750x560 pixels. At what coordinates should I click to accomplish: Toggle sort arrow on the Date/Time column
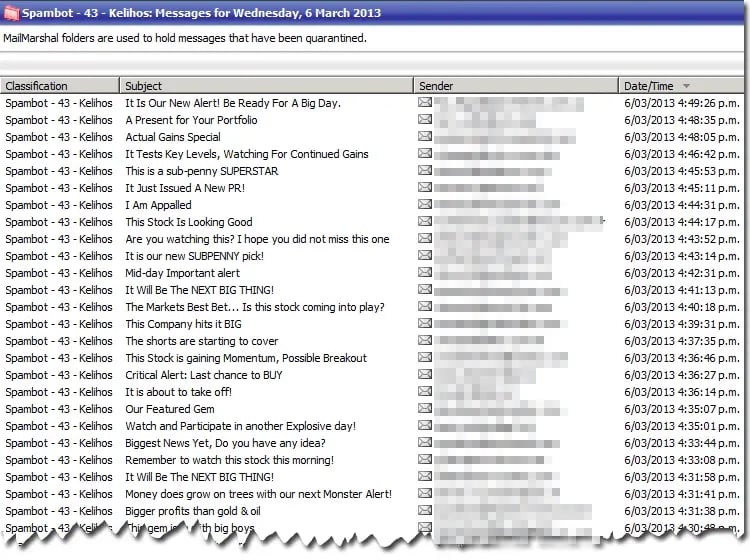(x=686, y=86)
